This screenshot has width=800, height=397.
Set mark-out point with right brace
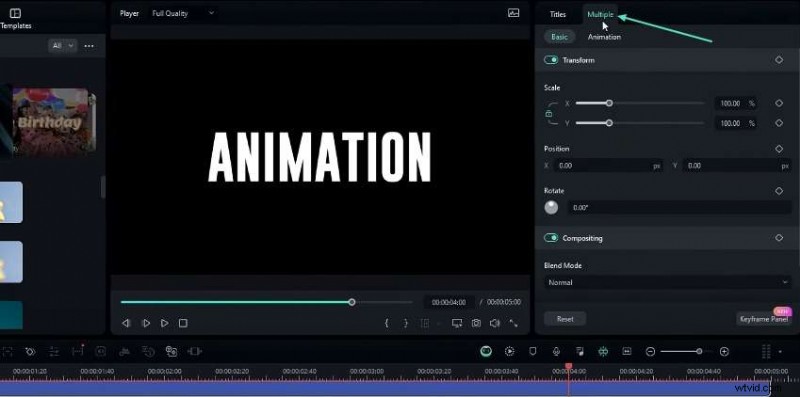coord(406,323)
